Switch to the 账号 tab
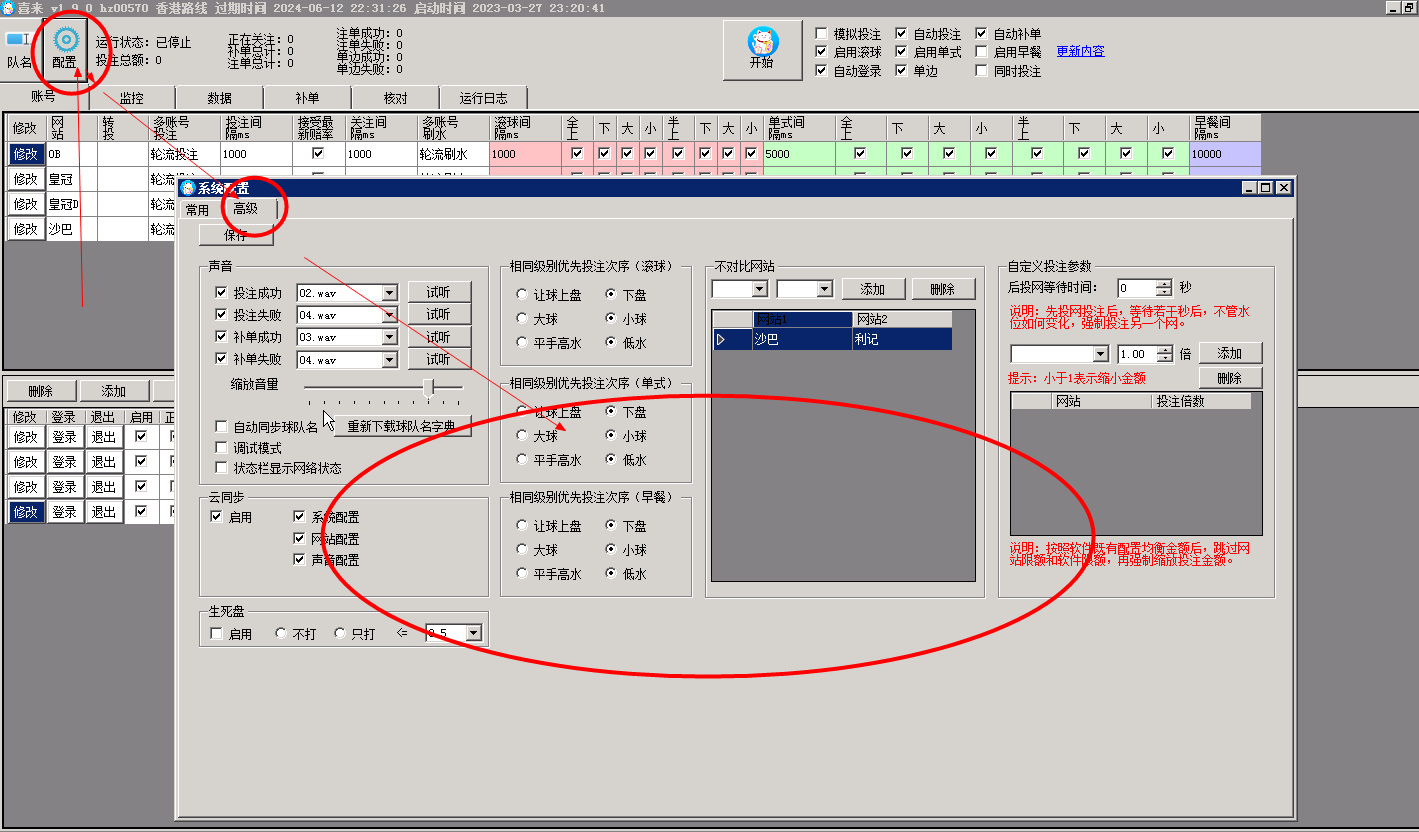 pos(43,97)
